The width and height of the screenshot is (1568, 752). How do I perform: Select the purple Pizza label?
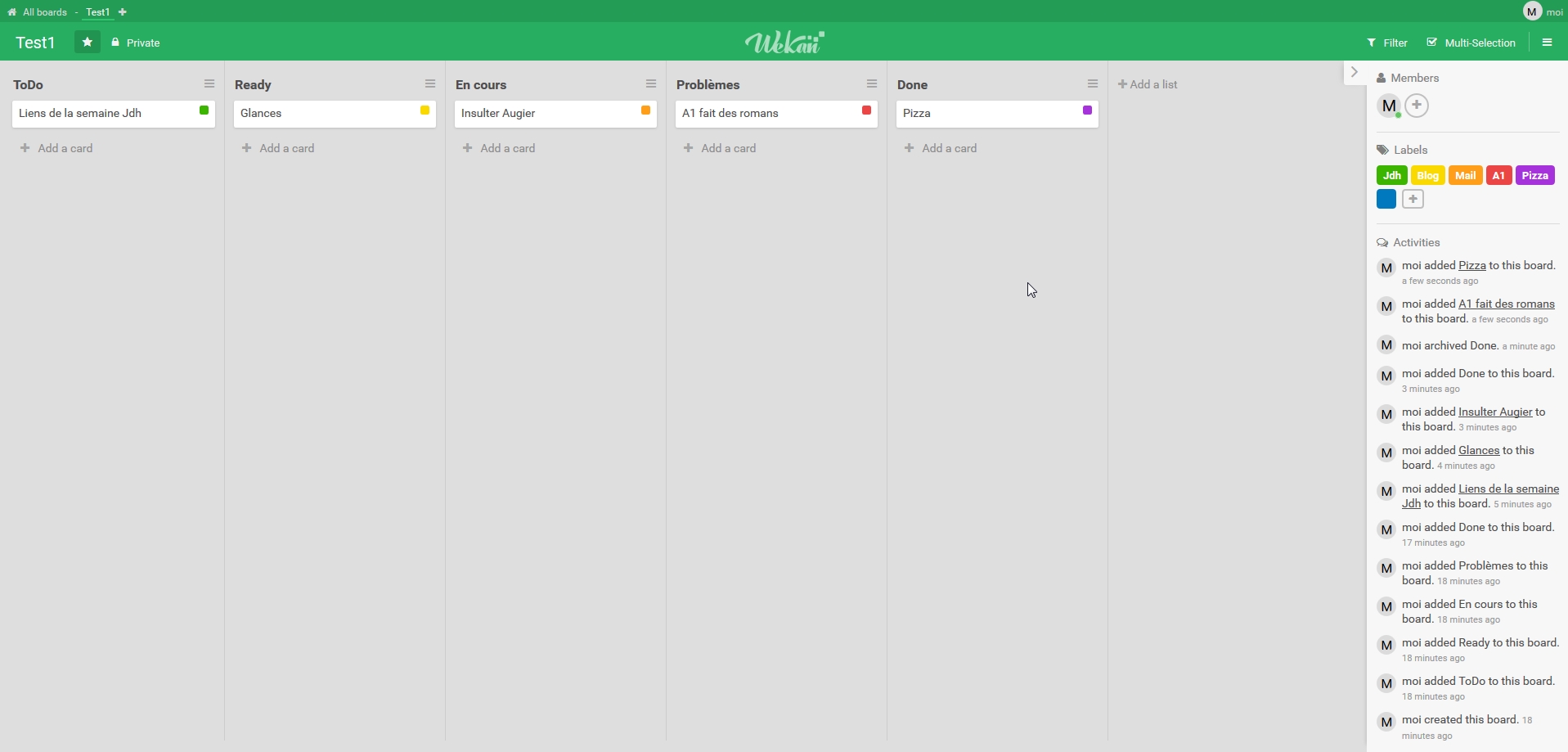1535,175
